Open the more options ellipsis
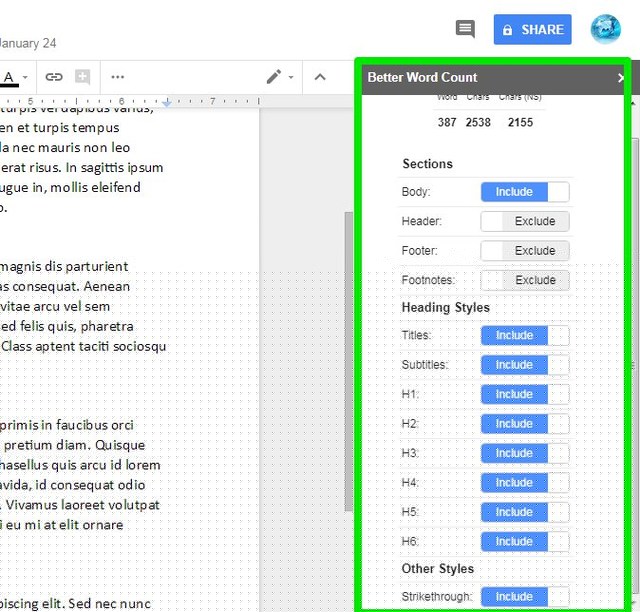Screen dimensions: 640x612 click(x=118, y=77)
